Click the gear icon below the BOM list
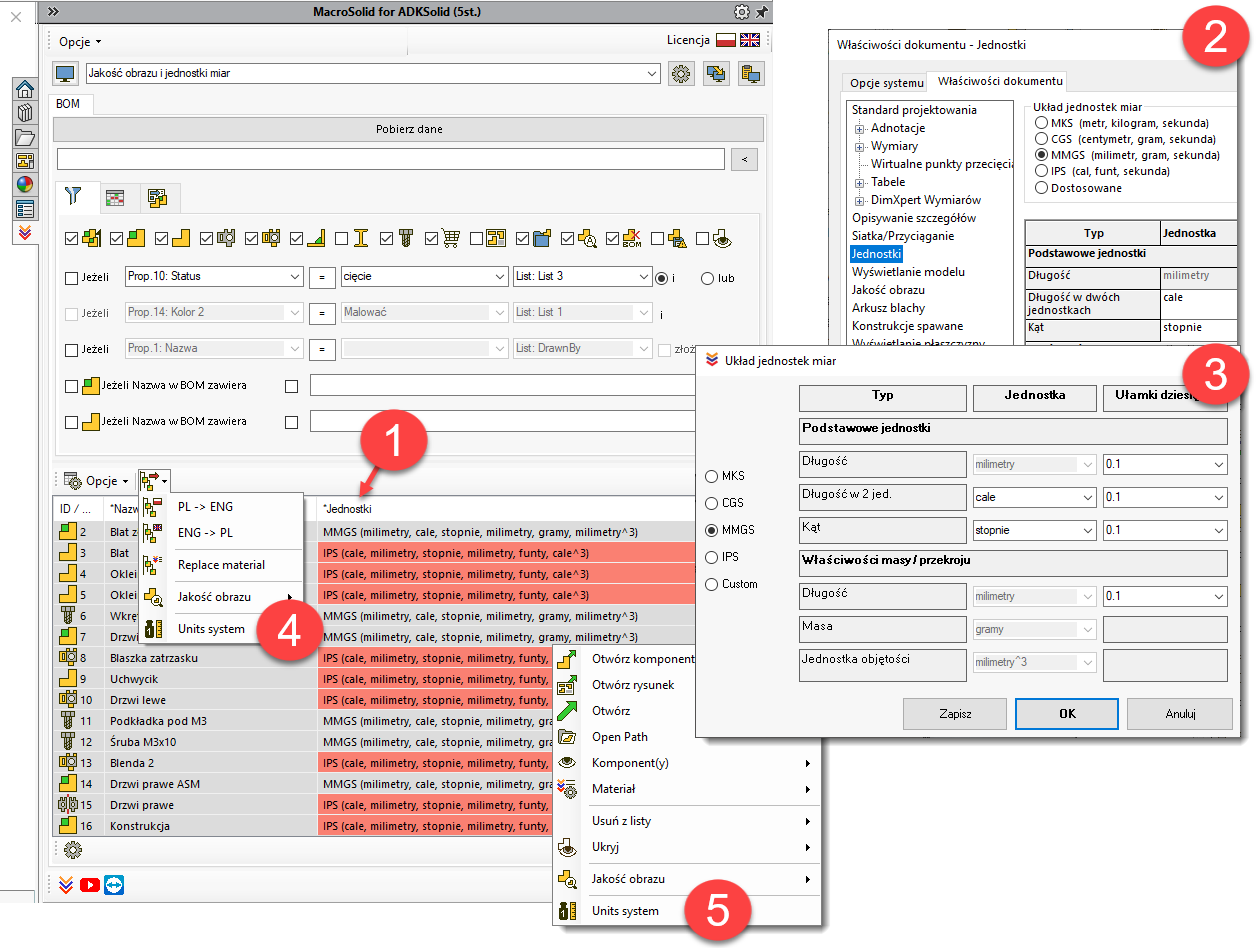1256x948 pixels. click(x=72, y=850)
